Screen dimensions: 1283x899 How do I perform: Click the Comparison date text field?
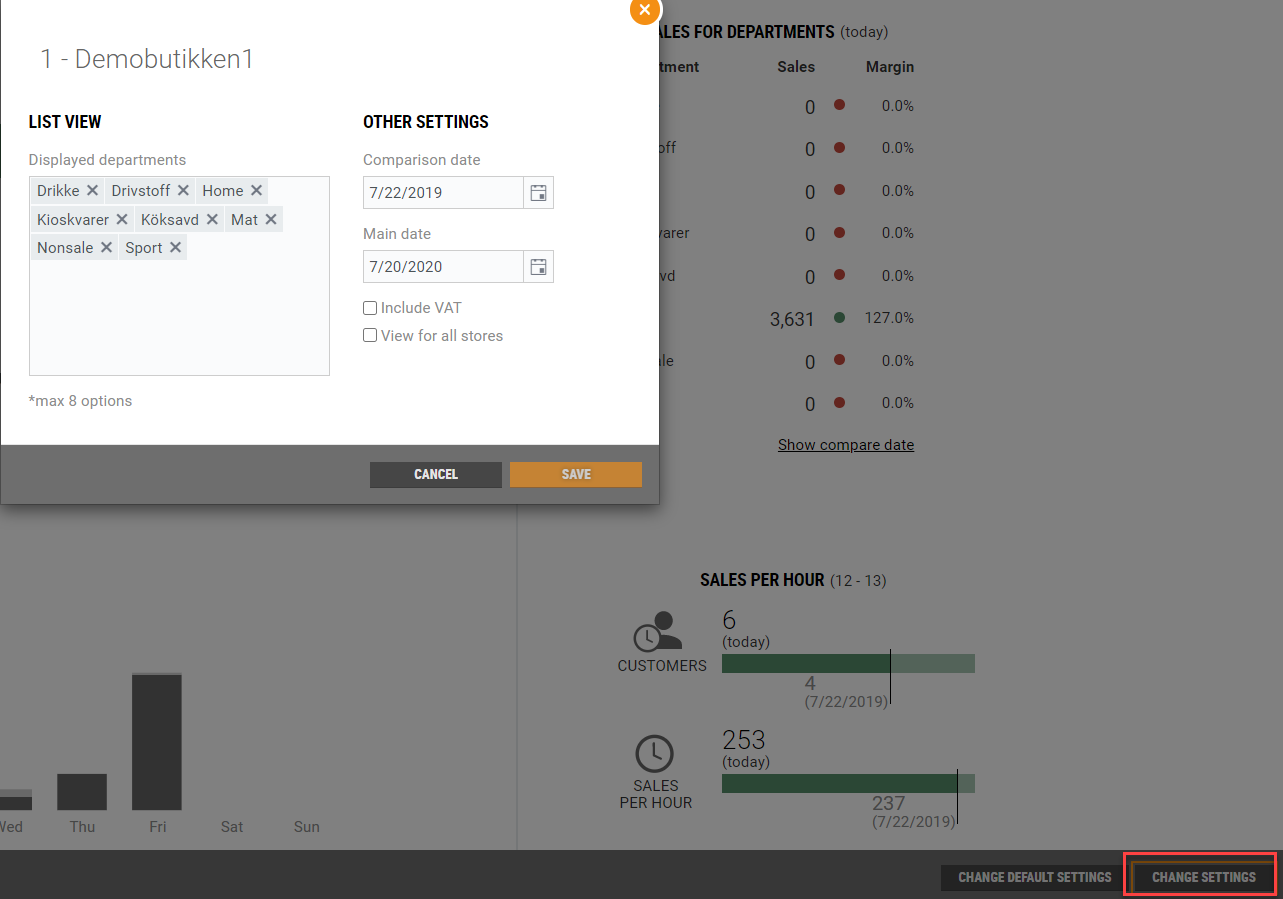(x=442, y=193)
